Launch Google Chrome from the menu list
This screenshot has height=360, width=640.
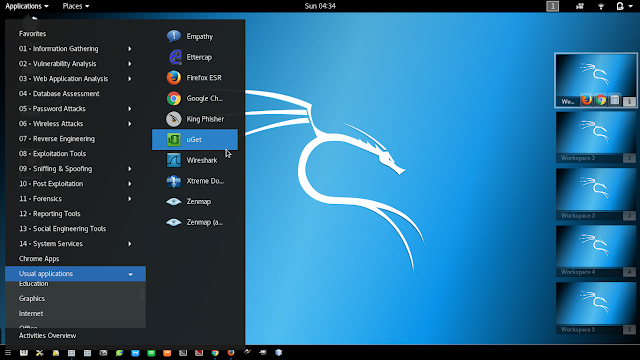[195, 98]
